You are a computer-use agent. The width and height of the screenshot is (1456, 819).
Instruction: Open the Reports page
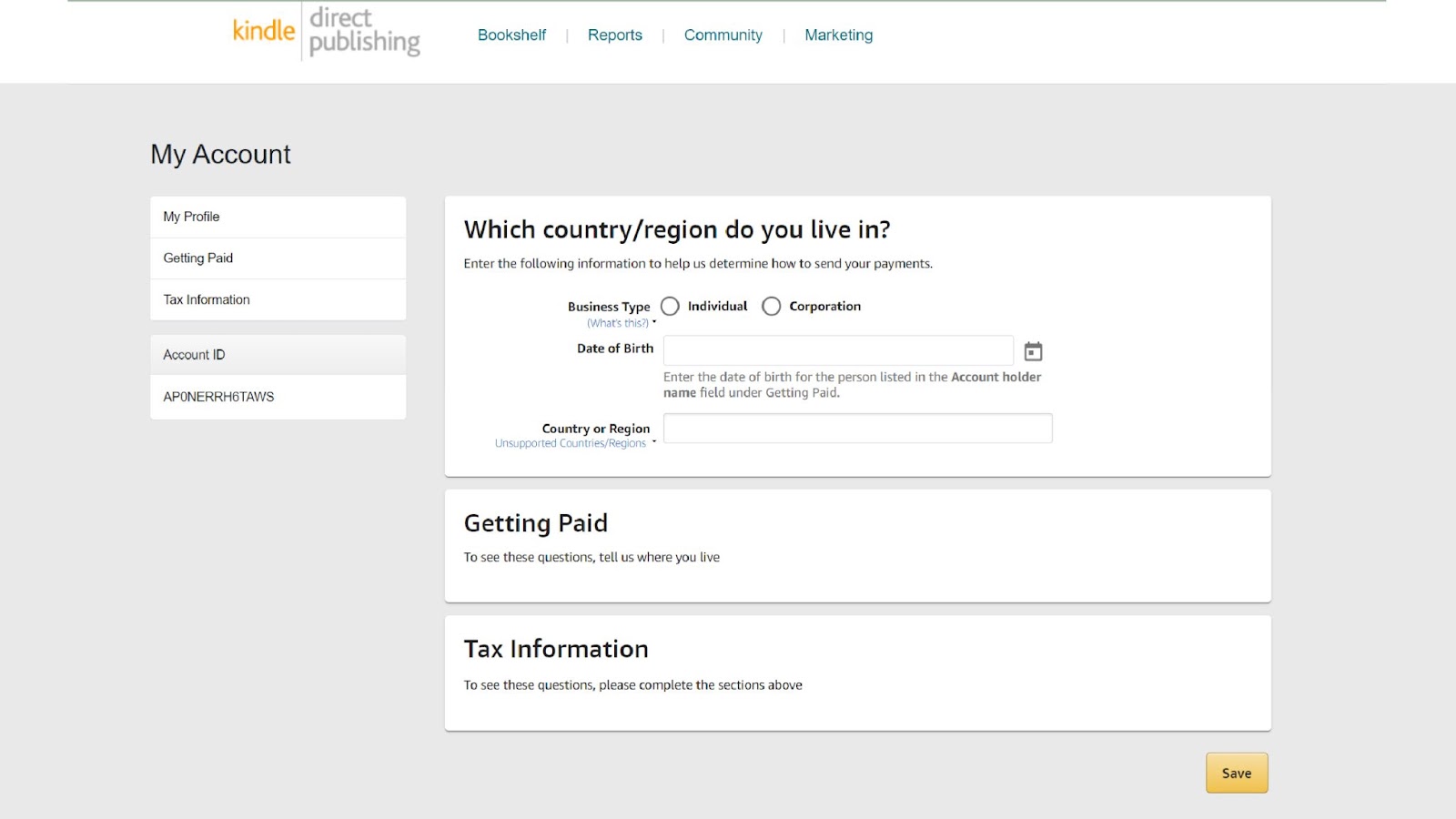(x=614, y=35)
